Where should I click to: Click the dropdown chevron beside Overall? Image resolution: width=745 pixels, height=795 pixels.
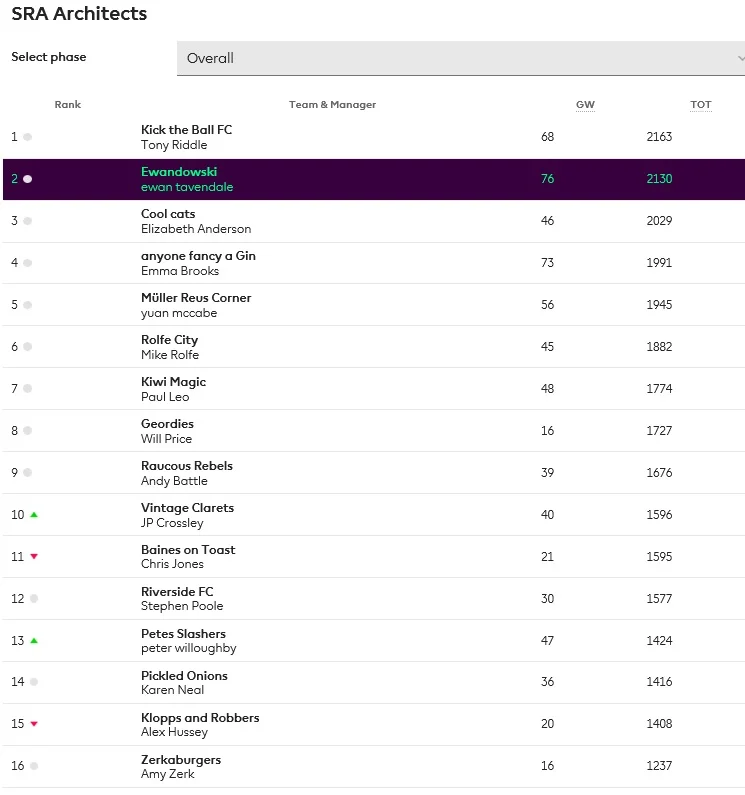[x=741, y=58]
